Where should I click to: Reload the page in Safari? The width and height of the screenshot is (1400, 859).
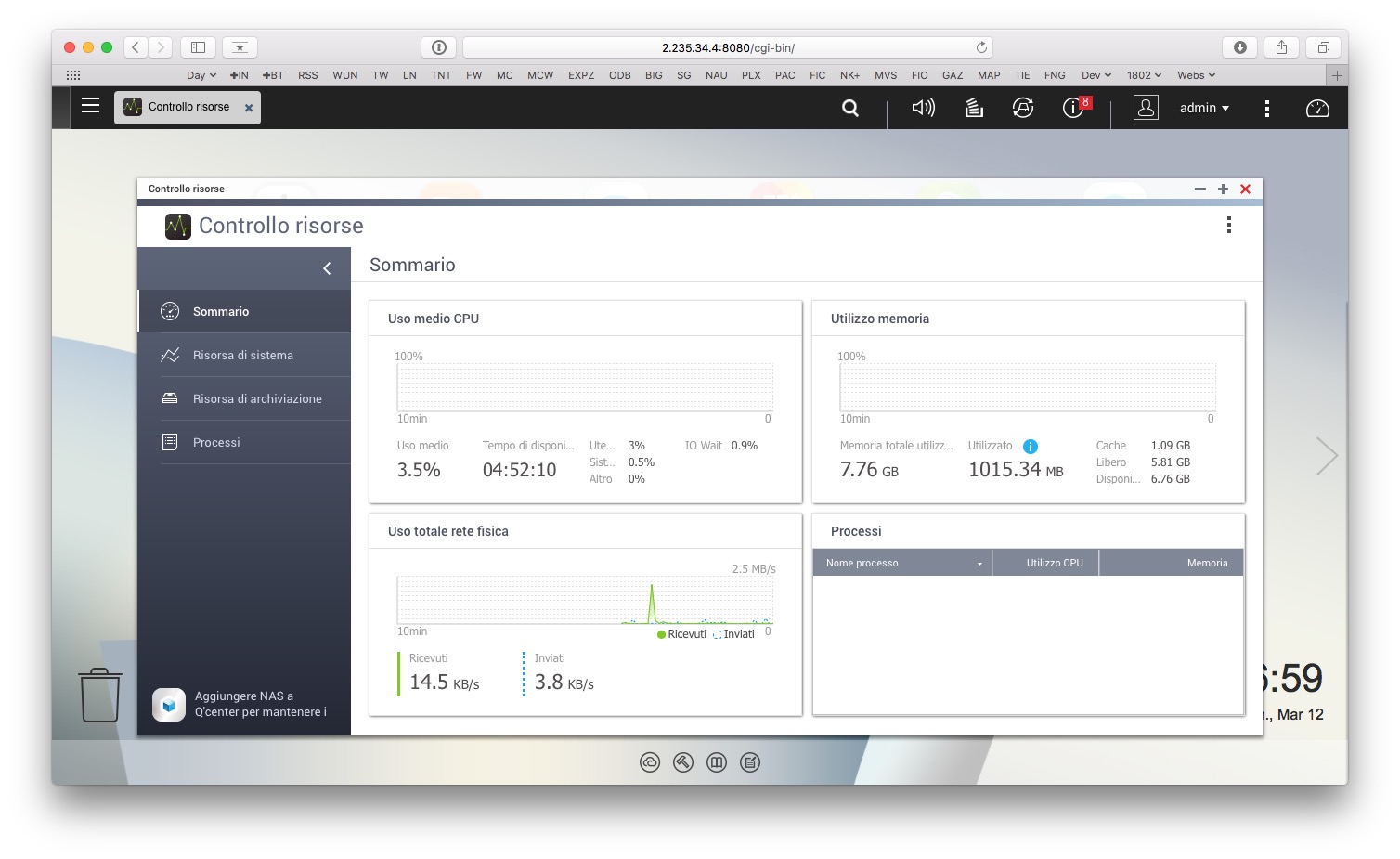tap(981, 47)
